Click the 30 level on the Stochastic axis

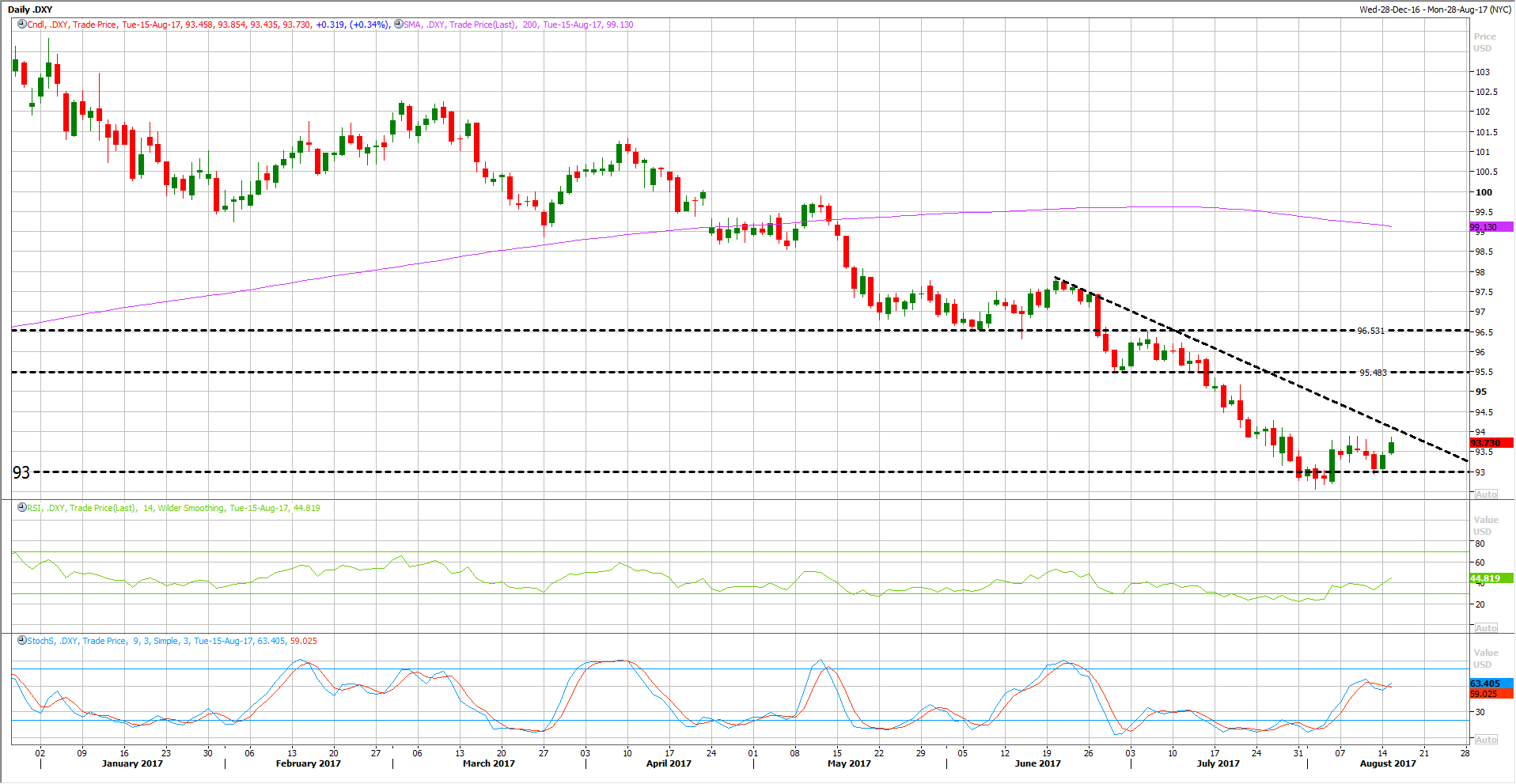[1480, 712]
